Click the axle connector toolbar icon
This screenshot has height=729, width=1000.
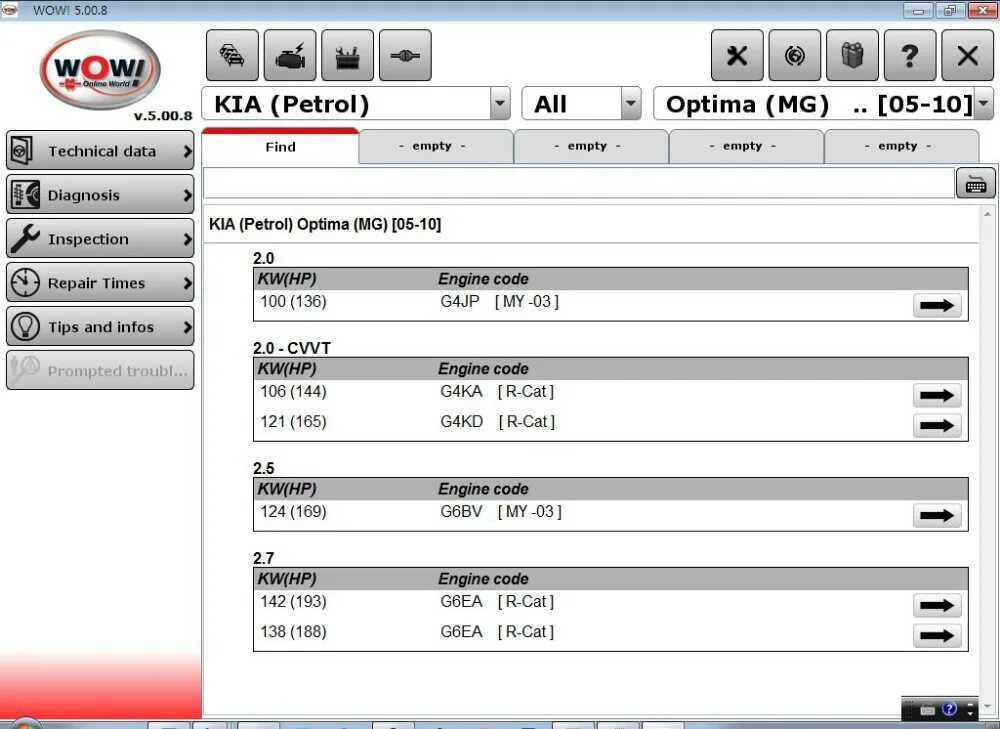405,55
